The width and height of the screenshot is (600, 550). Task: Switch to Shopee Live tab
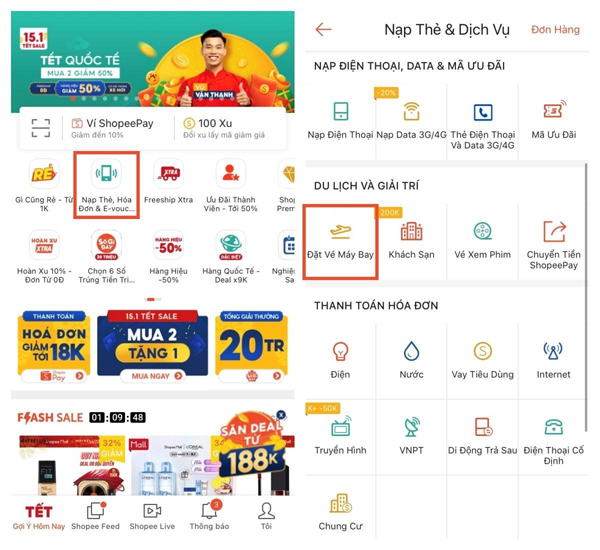coord(152,517)
